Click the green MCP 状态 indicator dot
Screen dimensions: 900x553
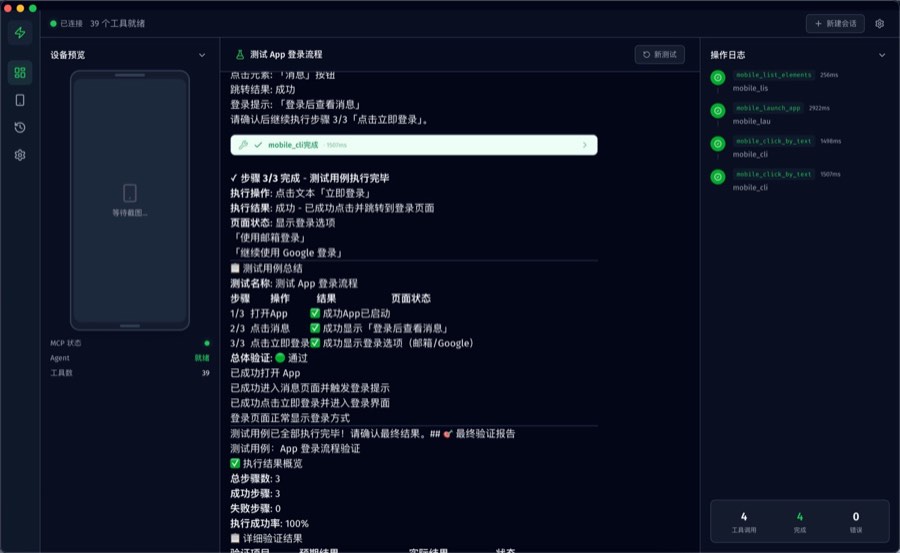tap(207, 343)
